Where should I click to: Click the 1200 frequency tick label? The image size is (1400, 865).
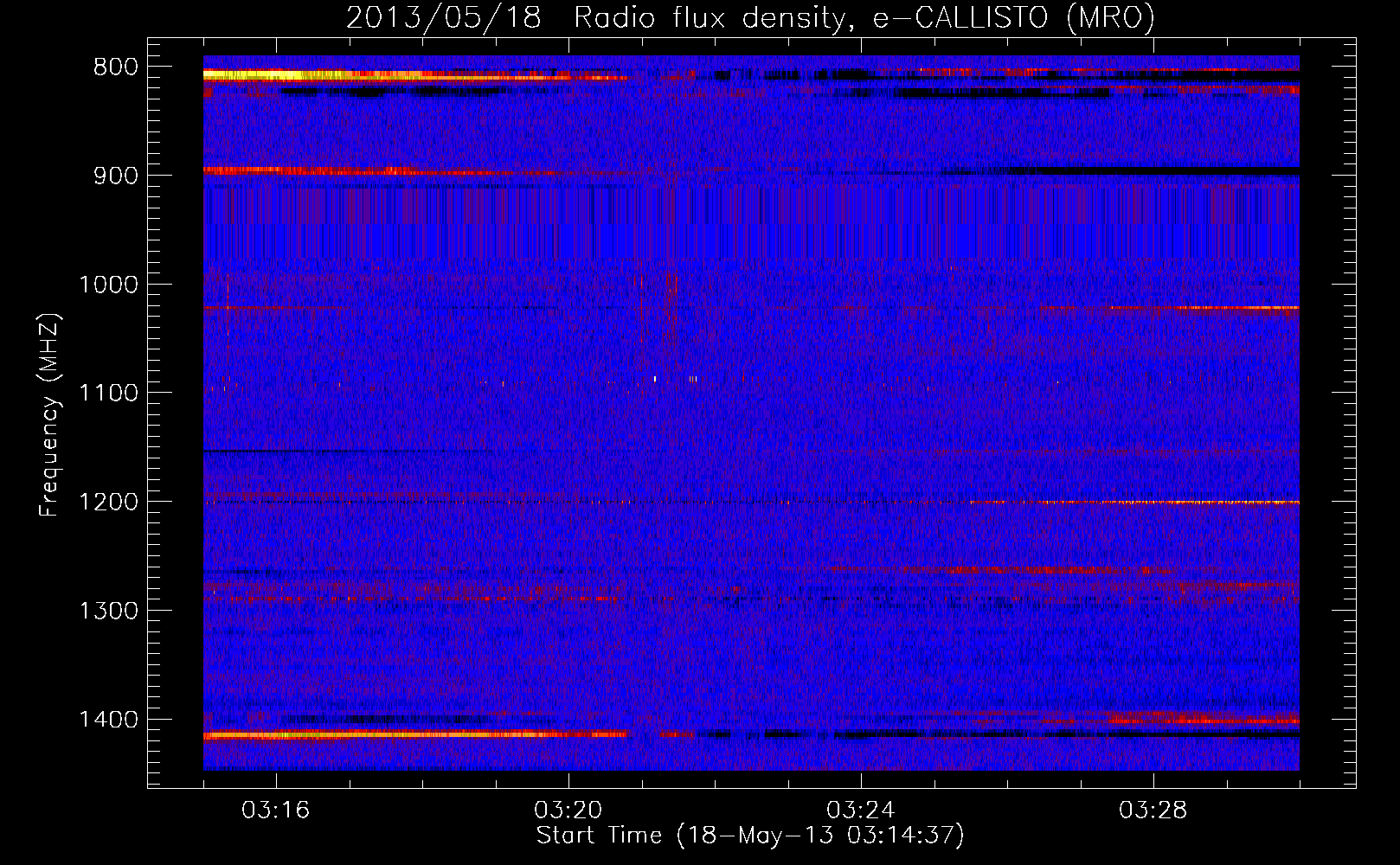(108, 503)
